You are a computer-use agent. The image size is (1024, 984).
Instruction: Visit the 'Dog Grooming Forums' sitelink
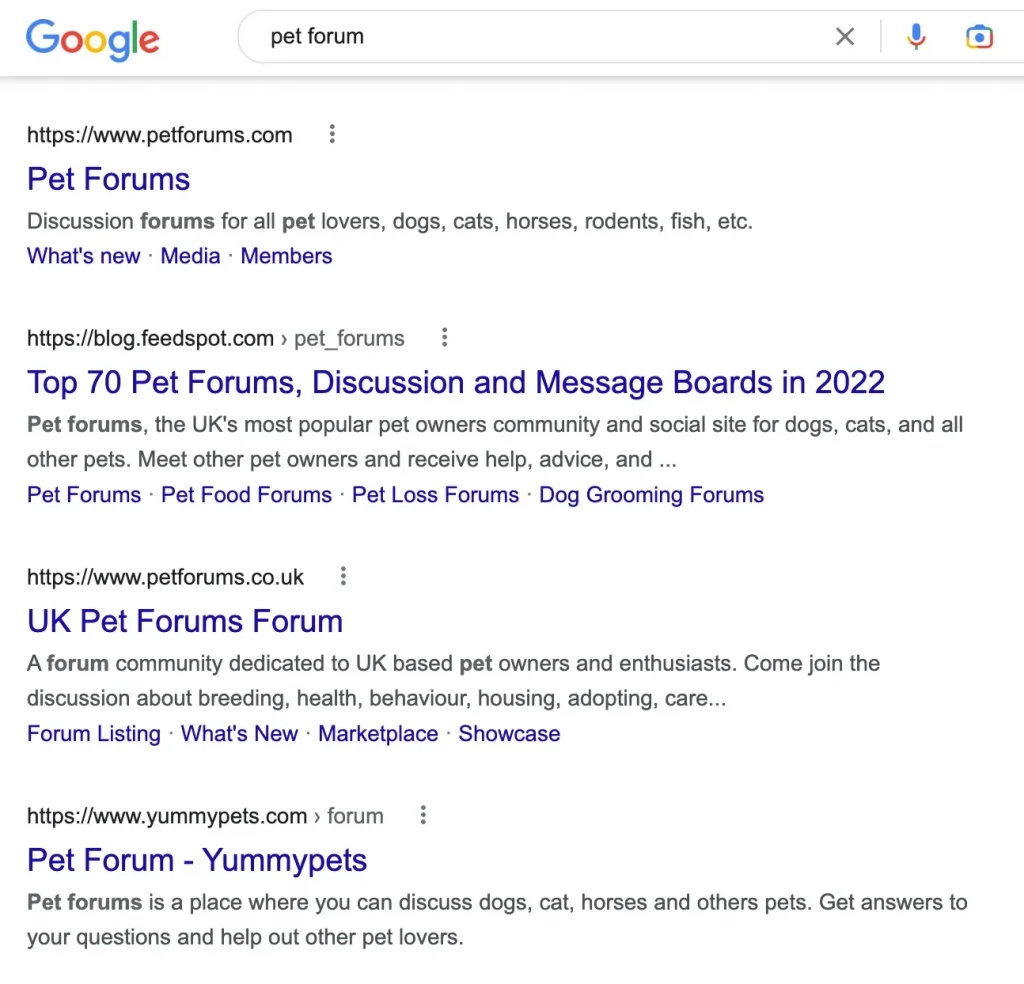(652, 495)
